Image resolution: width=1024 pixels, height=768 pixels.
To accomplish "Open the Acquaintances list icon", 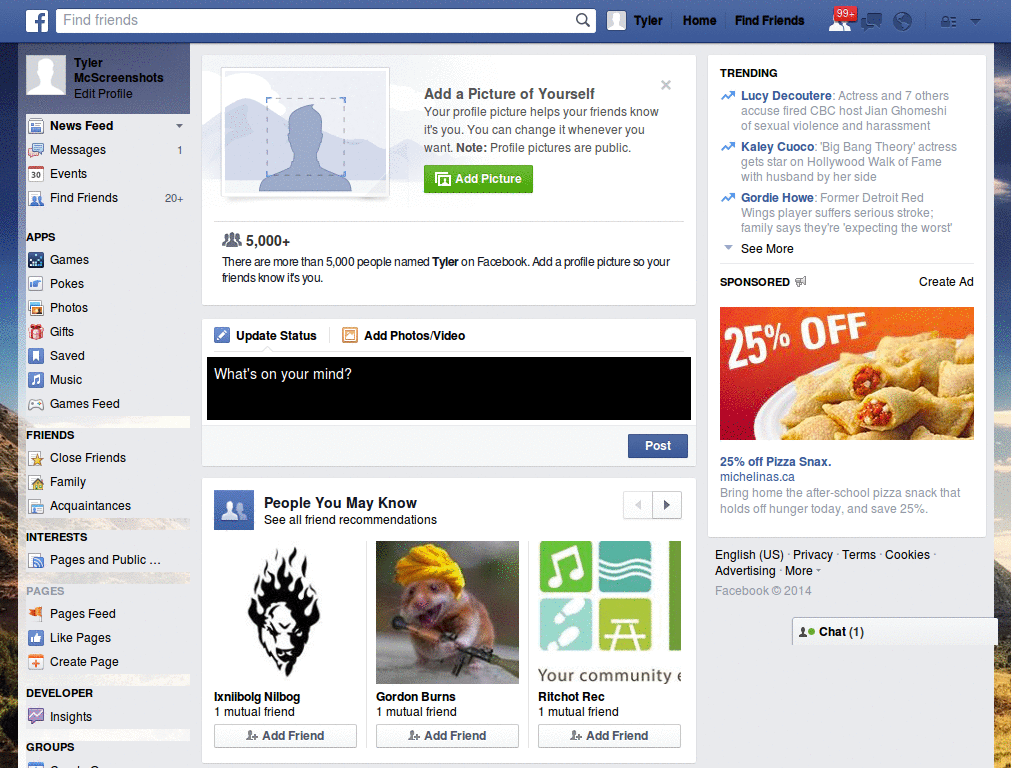I will tap(36, 506).
